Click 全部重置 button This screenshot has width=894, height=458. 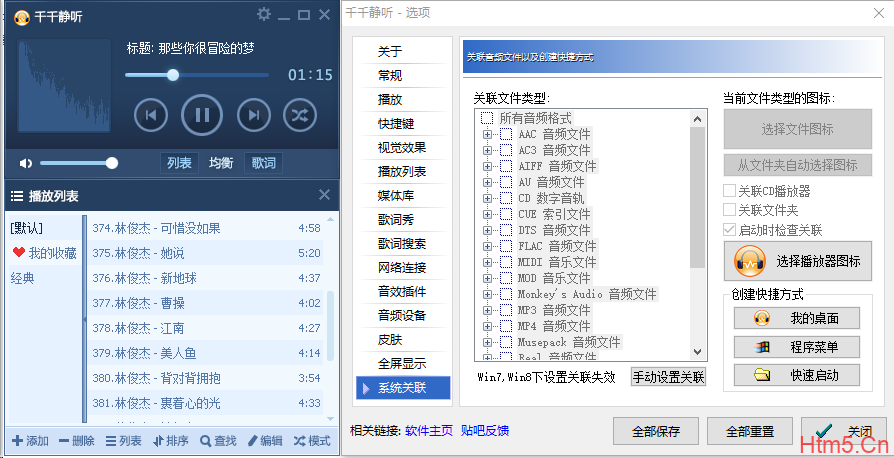pyautogui.click(x=750, y=431)
